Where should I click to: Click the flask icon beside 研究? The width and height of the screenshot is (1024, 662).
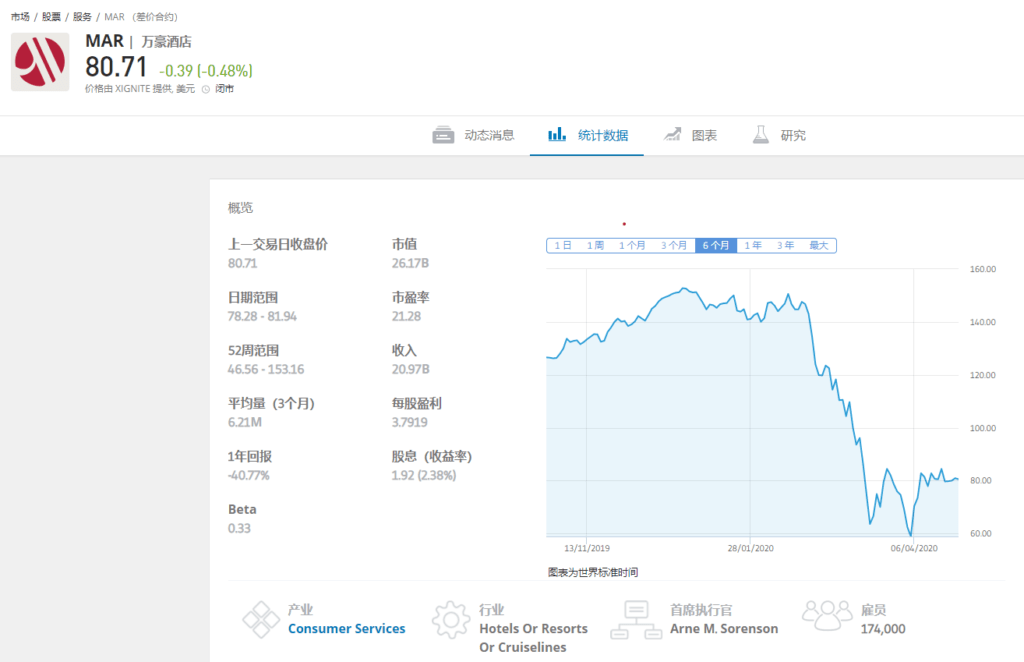[x=761, y=134]
